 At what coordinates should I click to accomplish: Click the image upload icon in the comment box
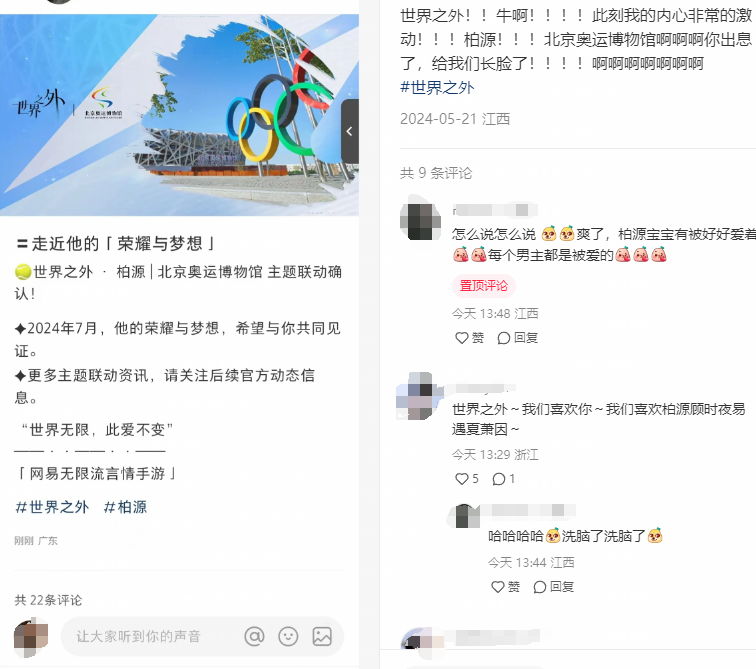point(322,637)
